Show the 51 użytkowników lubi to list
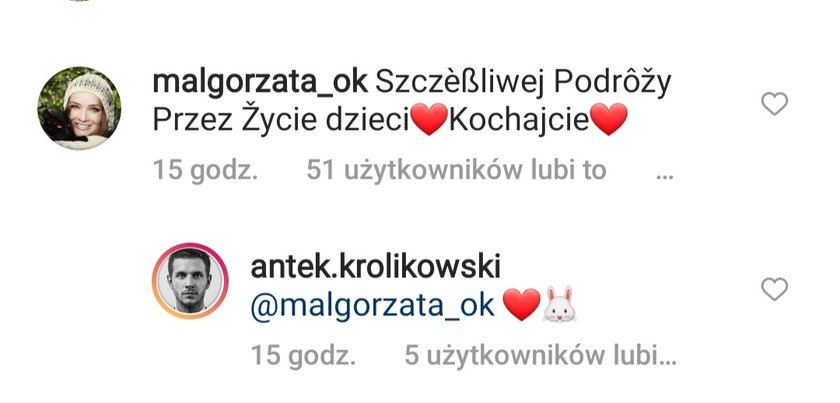840x403 pixels. point(456,170)
